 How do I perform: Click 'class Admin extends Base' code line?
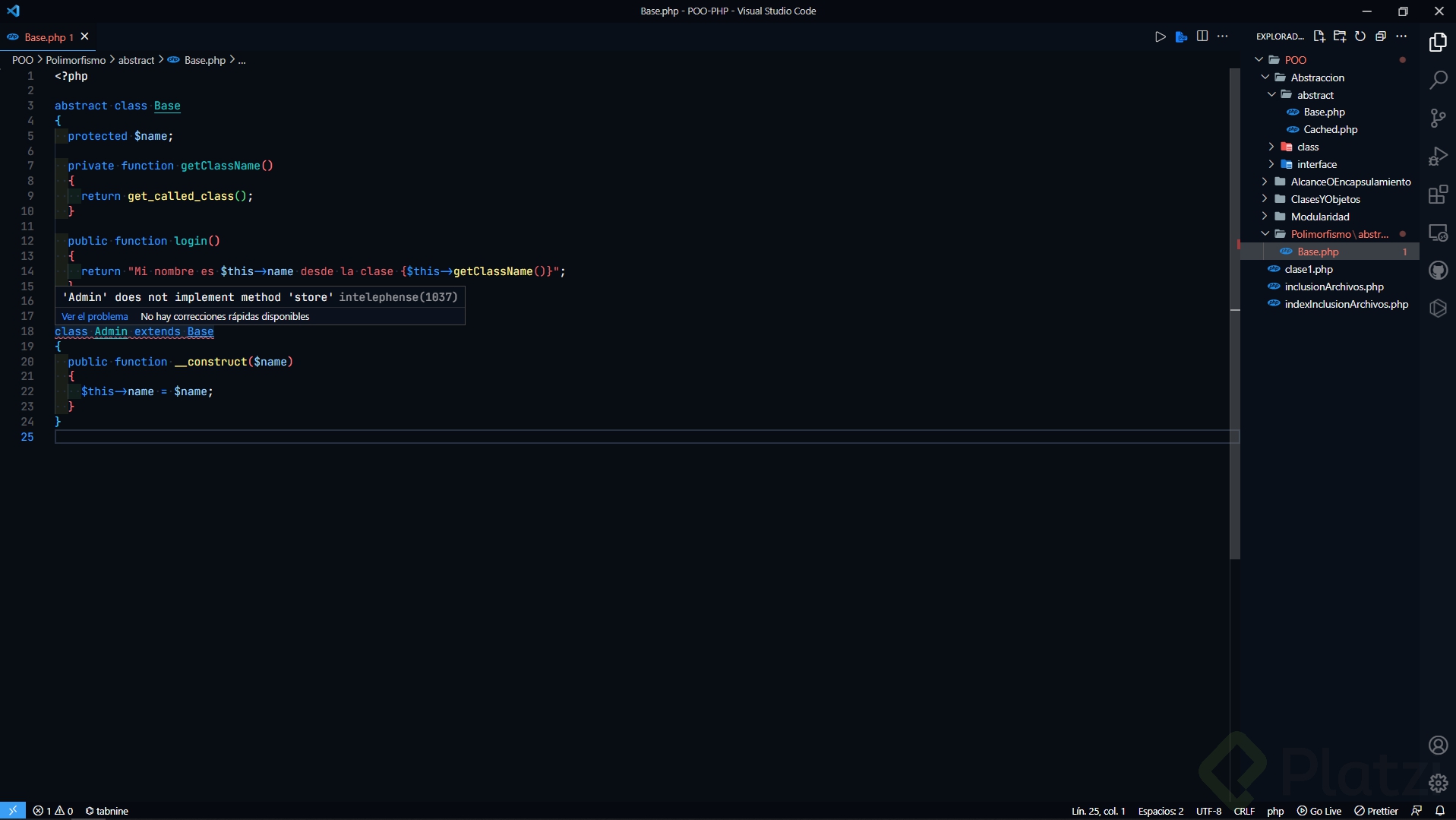pos(134,331)
